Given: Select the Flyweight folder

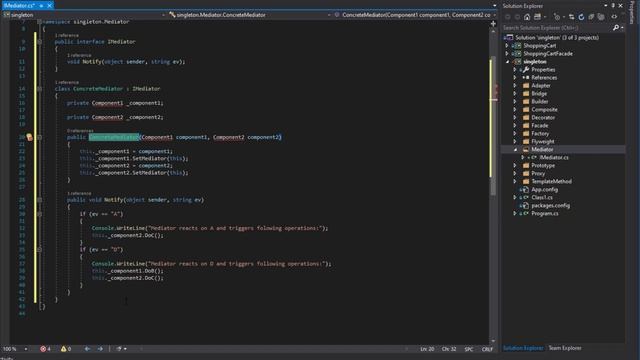Looking at the screenshot, I should pos(542,142).
